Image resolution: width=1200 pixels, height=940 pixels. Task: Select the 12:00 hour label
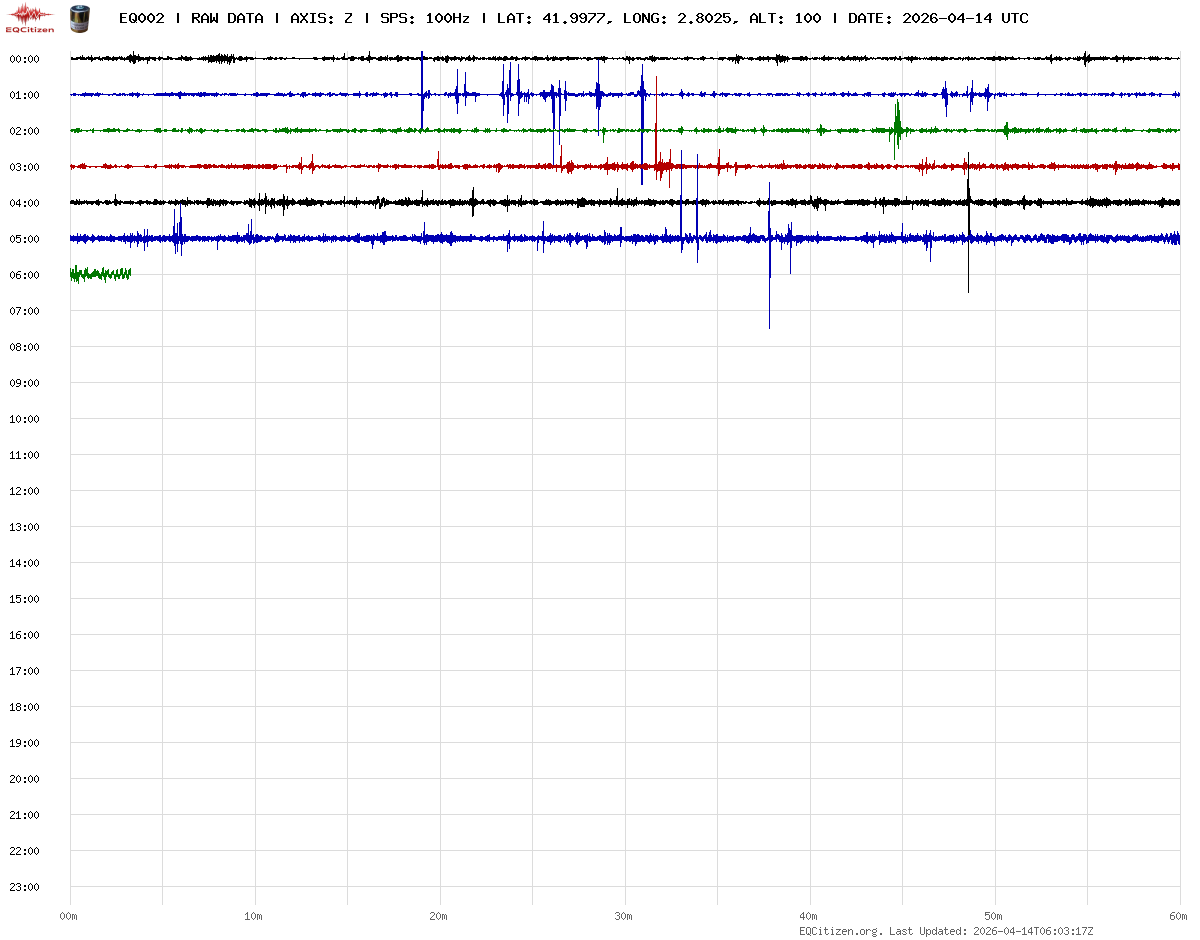tap(24, 491)
